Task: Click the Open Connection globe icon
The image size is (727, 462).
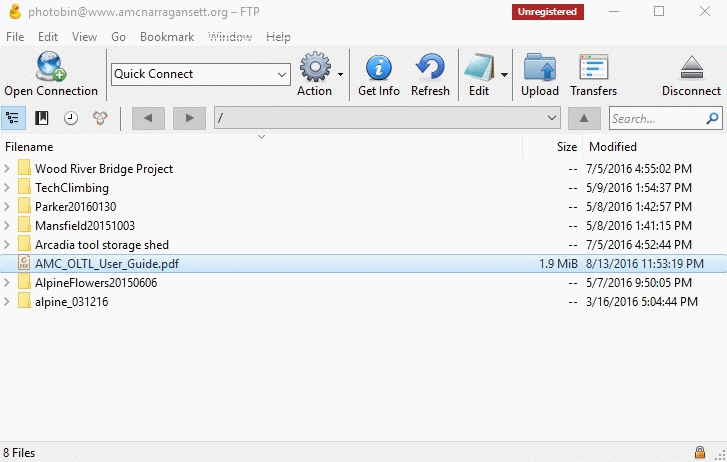Action: click(50, 68)
